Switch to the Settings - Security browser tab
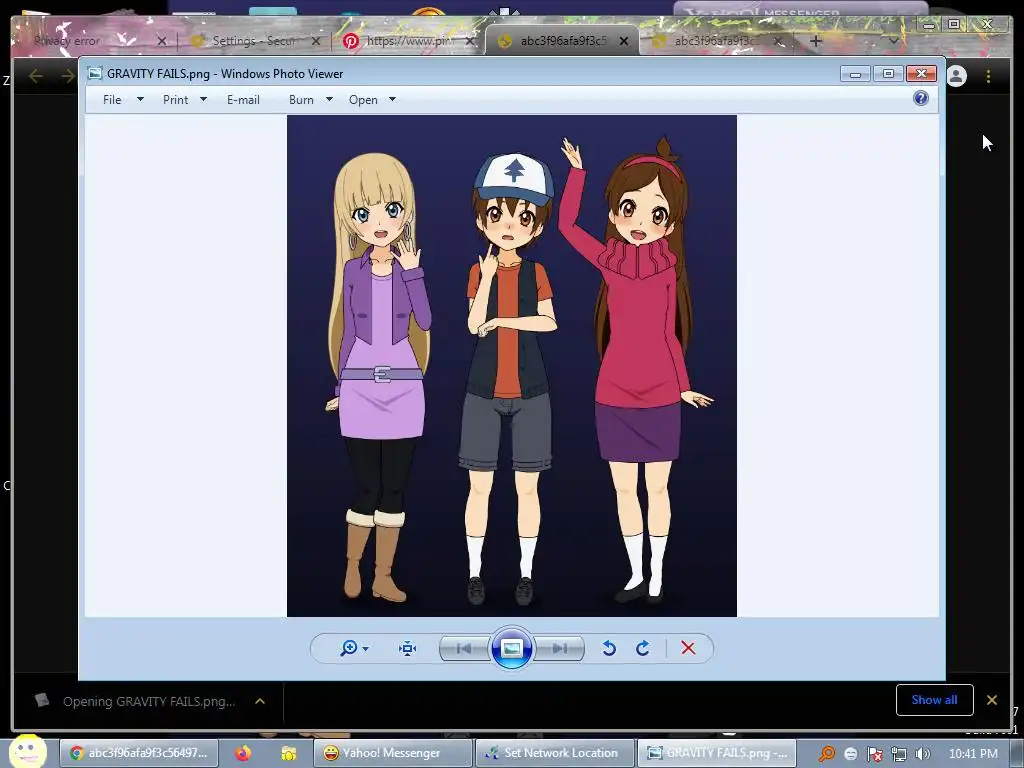 [255, 40]
